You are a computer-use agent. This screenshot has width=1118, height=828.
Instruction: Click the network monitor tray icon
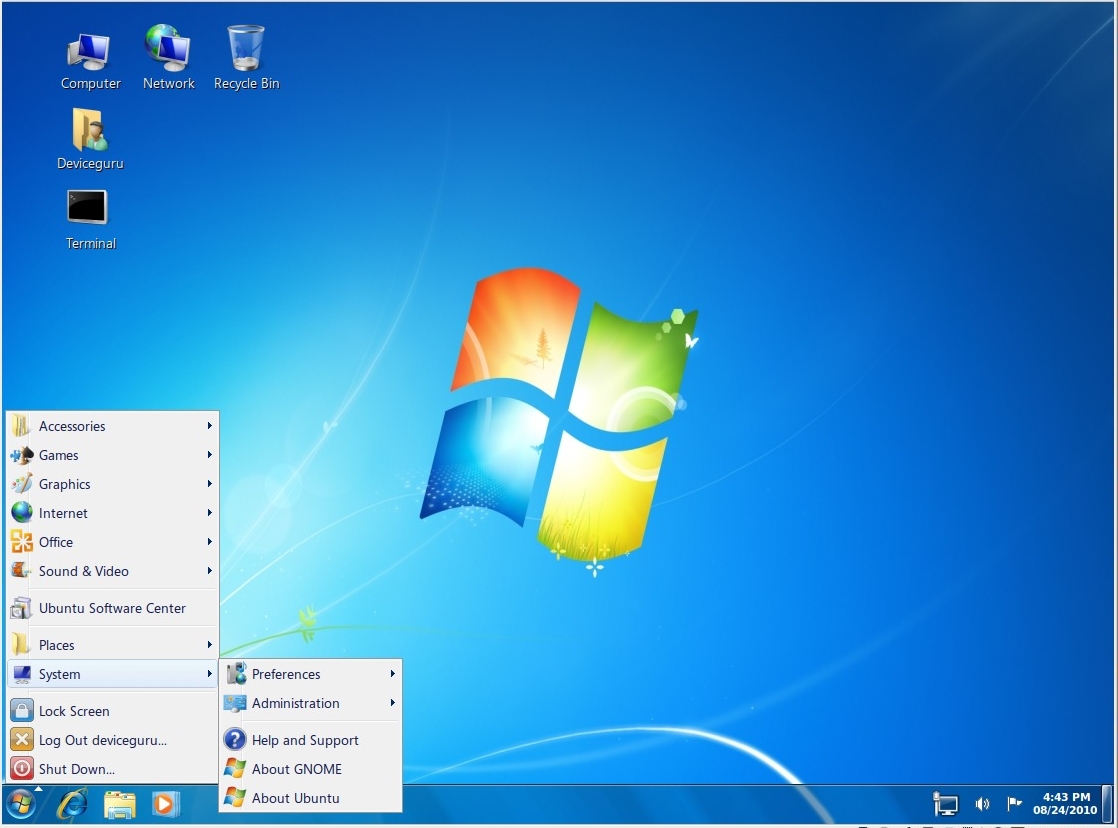945,804
